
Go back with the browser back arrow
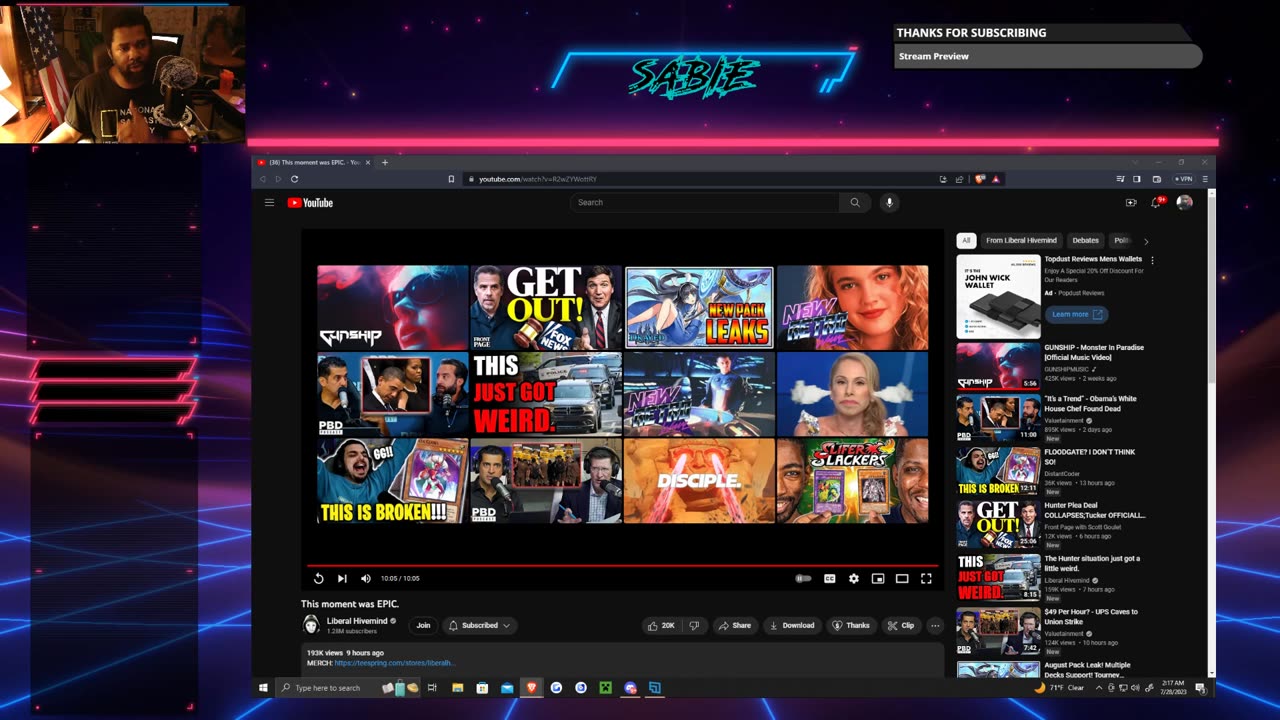coord(263,179)
